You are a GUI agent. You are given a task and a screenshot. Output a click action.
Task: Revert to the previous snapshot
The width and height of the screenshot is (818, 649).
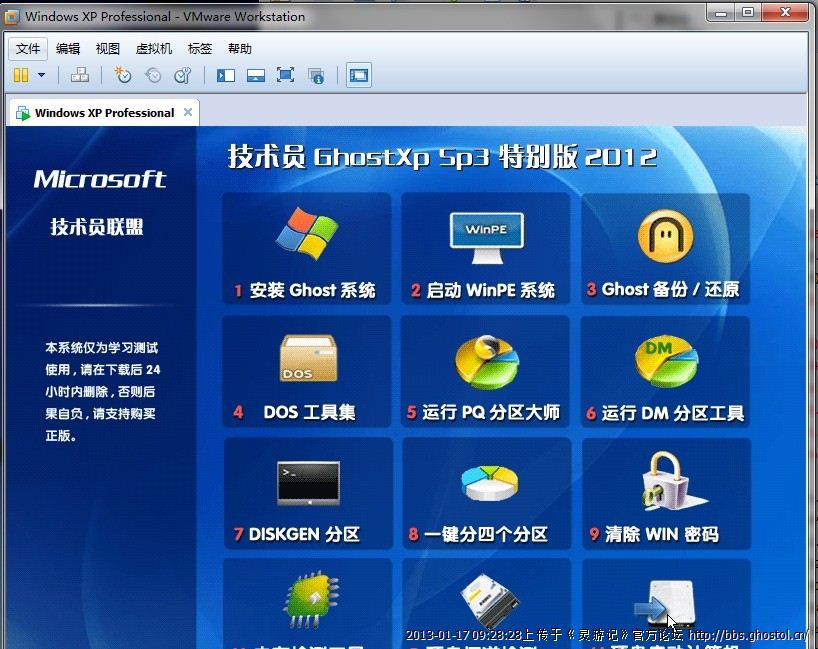point(153,75)
